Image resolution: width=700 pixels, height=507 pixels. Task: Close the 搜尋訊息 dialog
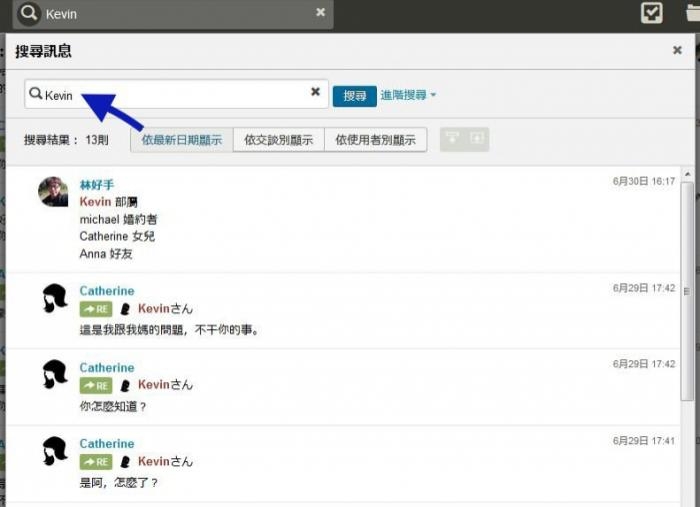(x=677, y=50)
